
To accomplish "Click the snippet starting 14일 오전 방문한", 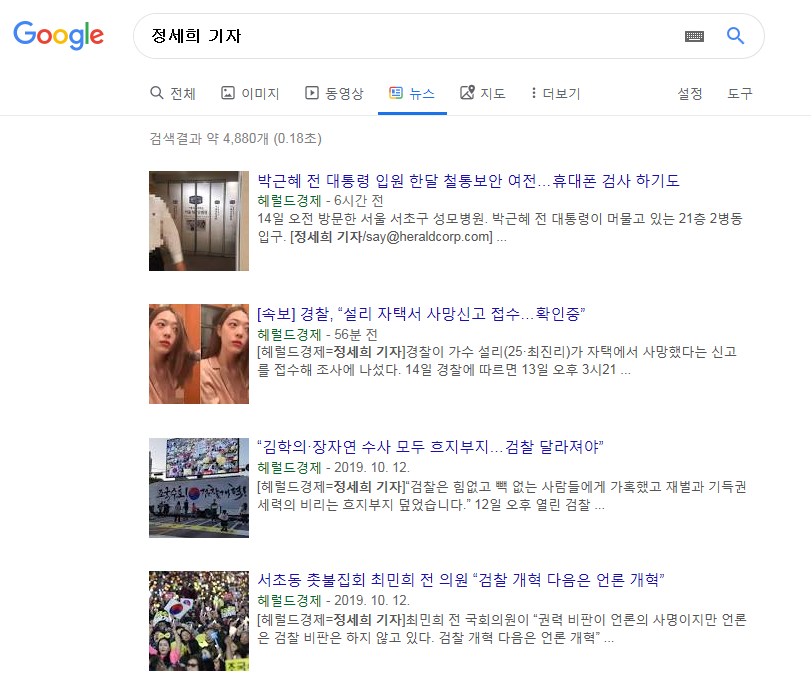I will 500,228.
